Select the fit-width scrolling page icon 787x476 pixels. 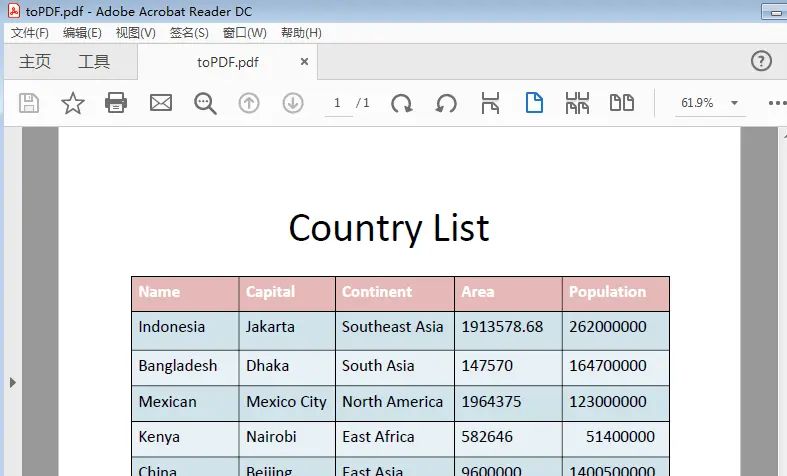pos(490,103)
